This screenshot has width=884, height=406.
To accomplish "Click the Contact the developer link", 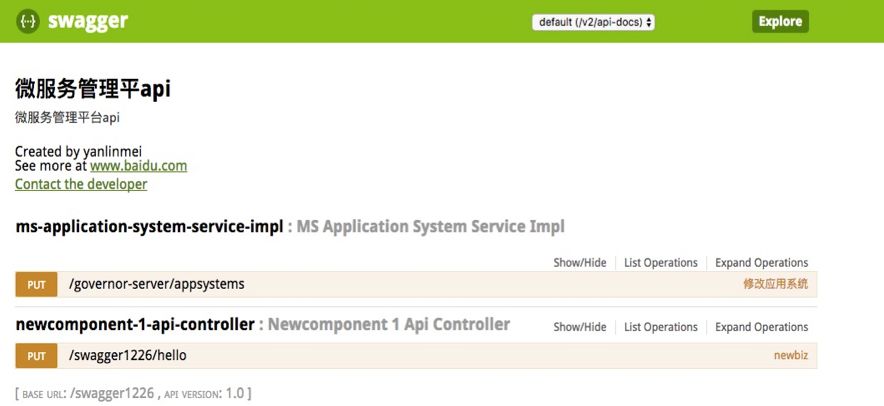I will (x=81, y=184).
